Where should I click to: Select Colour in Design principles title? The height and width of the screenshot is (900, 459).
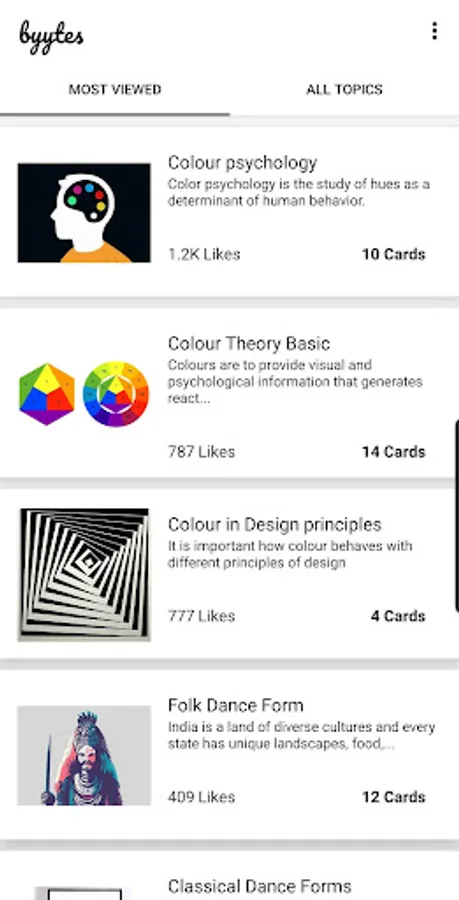274,525
